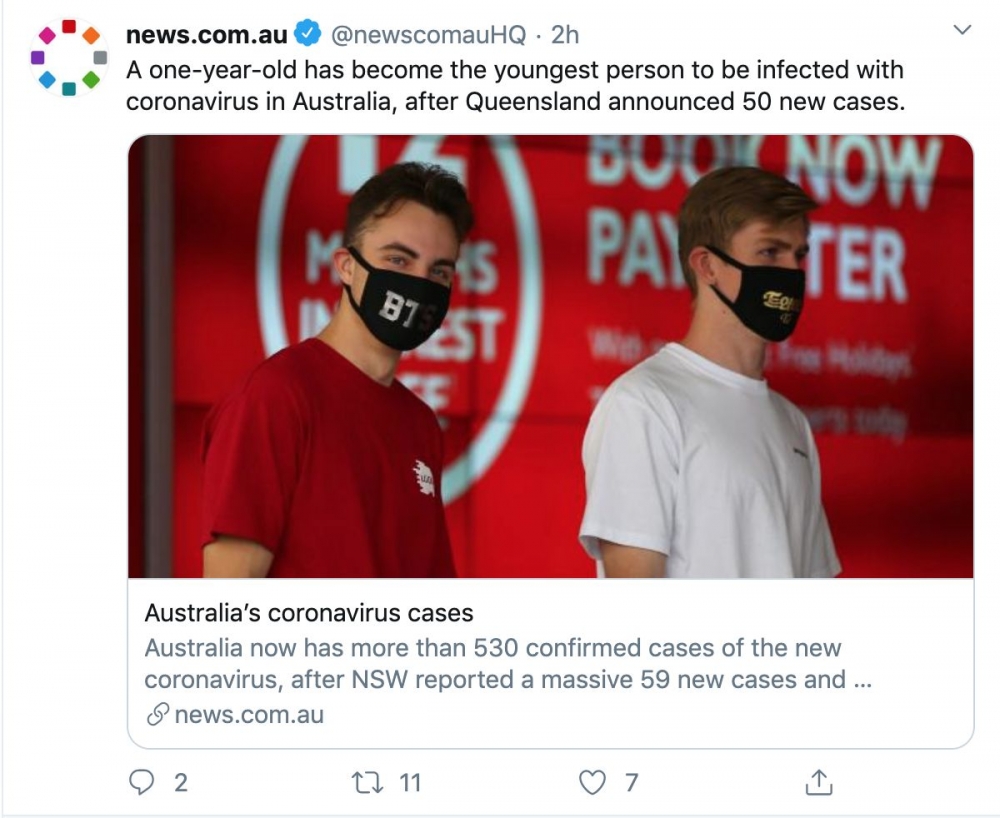Click the BTS face mask in the photo
Image resolution: width=1000 pixels, height=818 pixels.
[398, 303]
